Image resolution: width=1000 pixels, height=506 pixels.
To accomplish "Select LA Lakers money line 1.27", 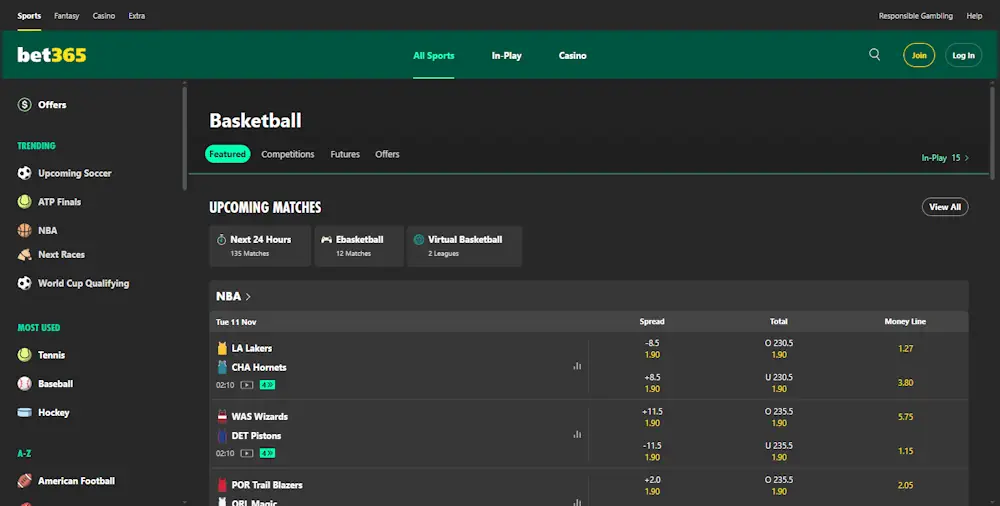I will [x=906, y=348].
